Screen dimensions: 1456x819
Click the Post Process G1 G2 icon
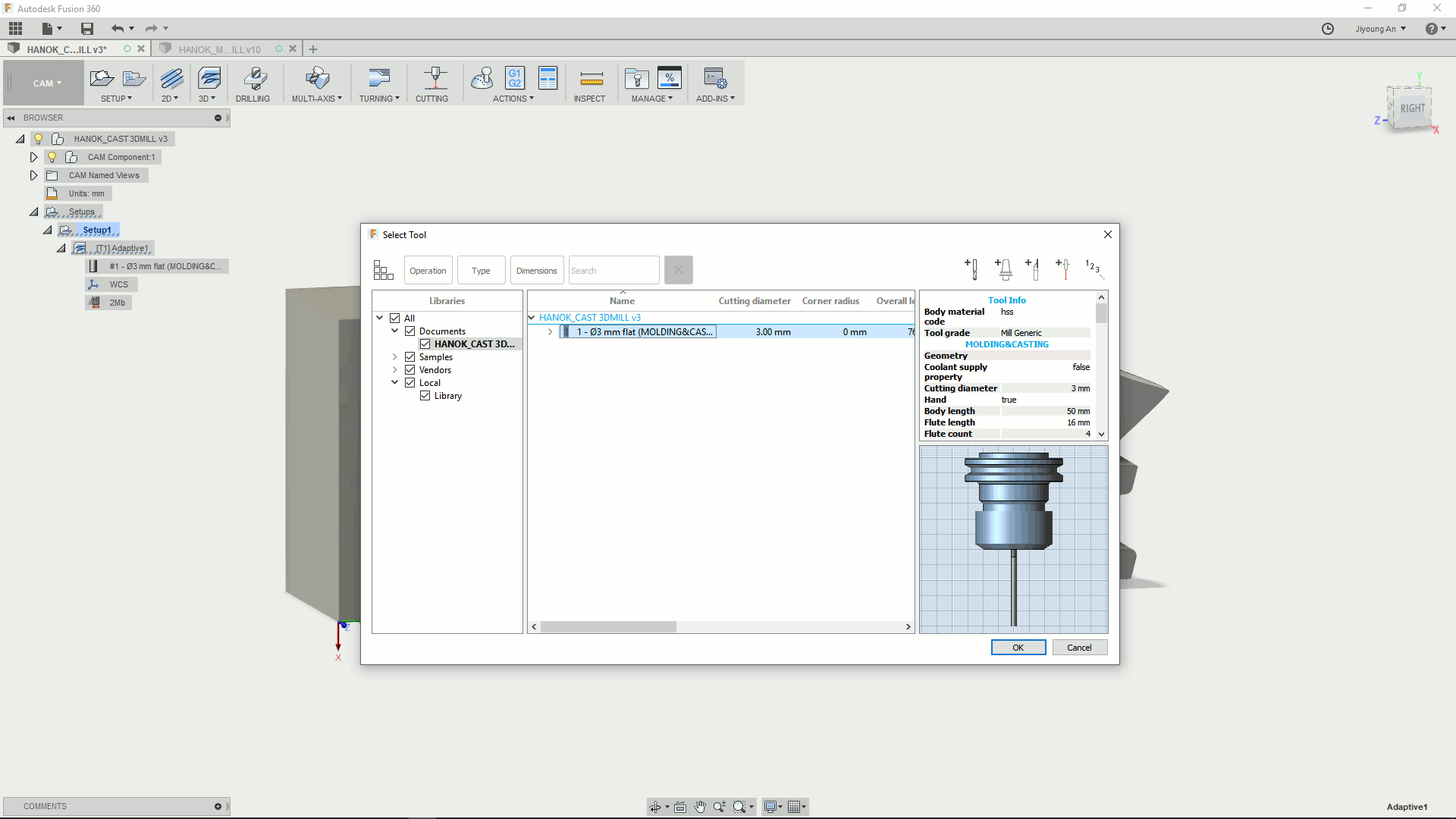click(x=515, y=78)
